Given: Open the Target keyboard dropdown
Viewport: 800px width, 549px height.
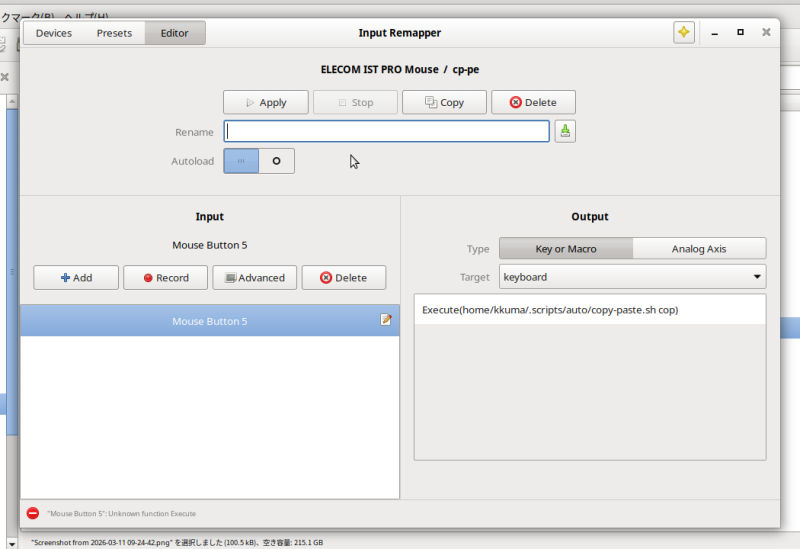Looking at the screenshot, I should pos(632,276).
